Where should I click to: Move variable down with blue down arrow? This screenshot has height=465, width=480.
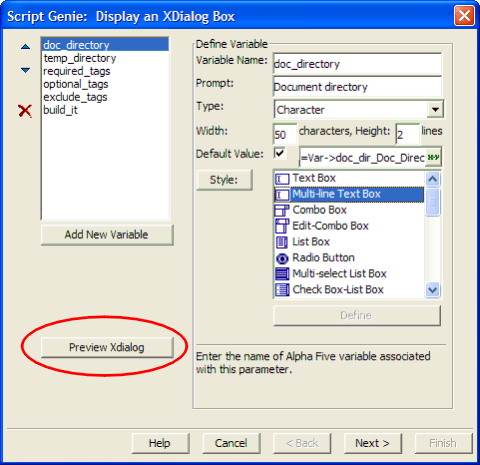point(25,70)
